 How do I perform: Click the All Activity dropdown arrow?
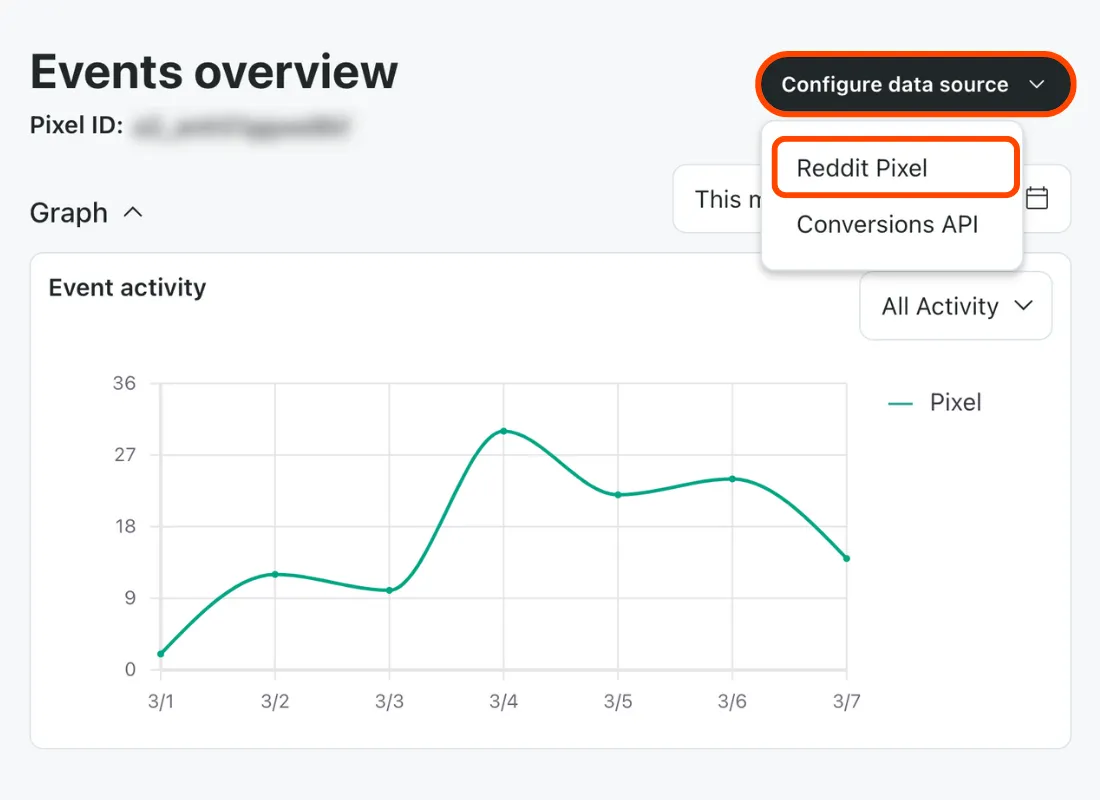point(1023,306)
